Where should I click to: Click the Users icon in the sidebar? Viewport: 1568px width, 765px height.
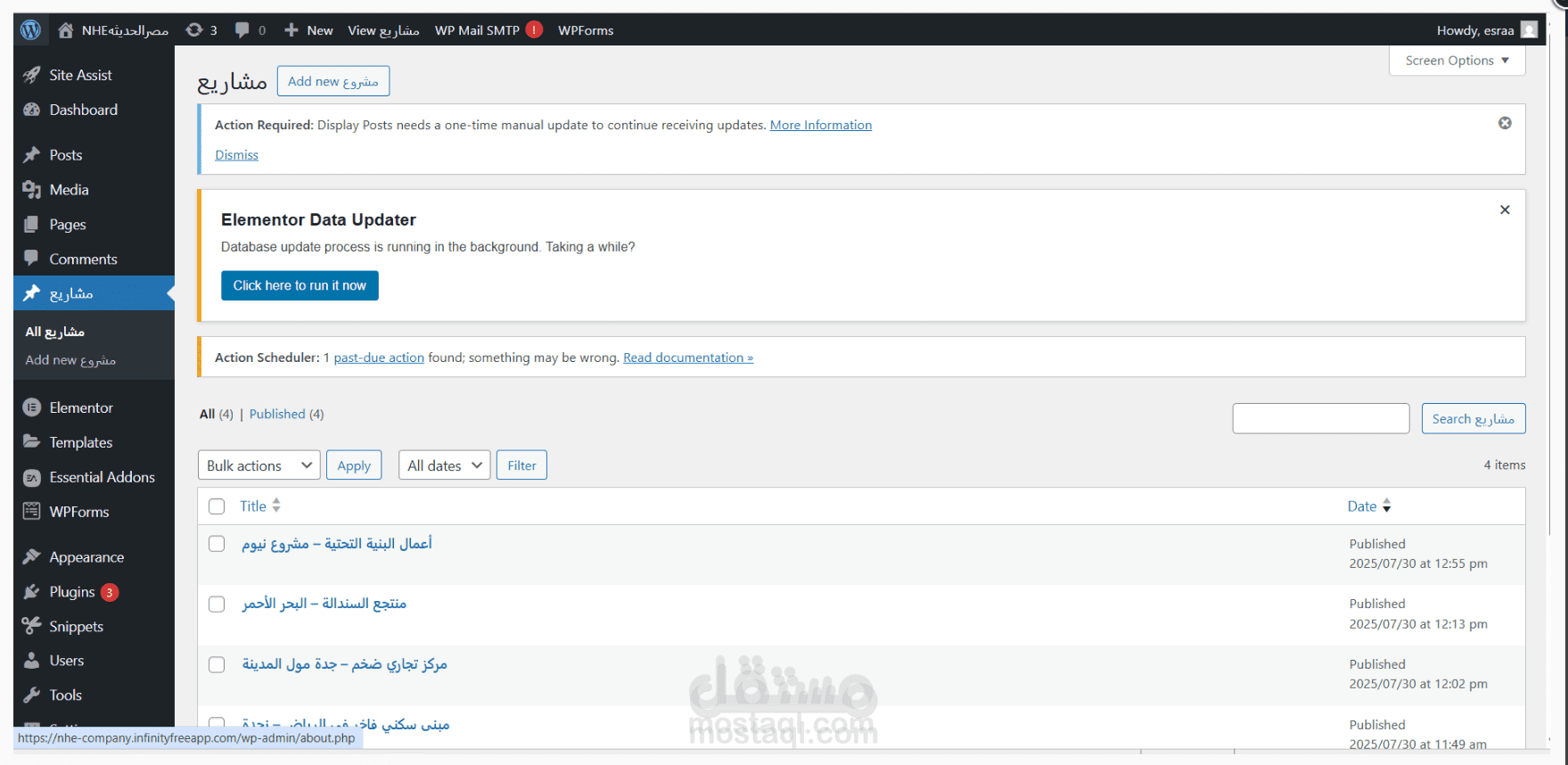pyautogui.click(x=32, y=661)
